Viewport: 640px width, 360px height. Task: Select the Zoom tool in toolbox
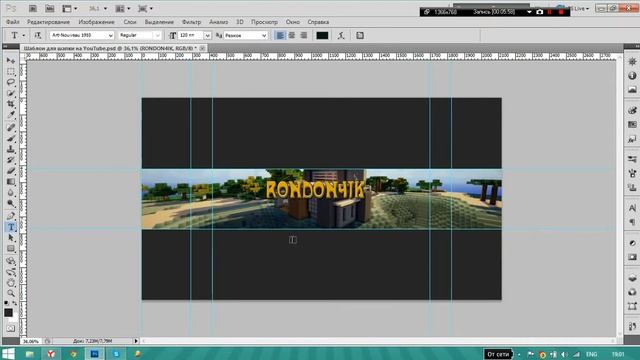coord(11,293)
